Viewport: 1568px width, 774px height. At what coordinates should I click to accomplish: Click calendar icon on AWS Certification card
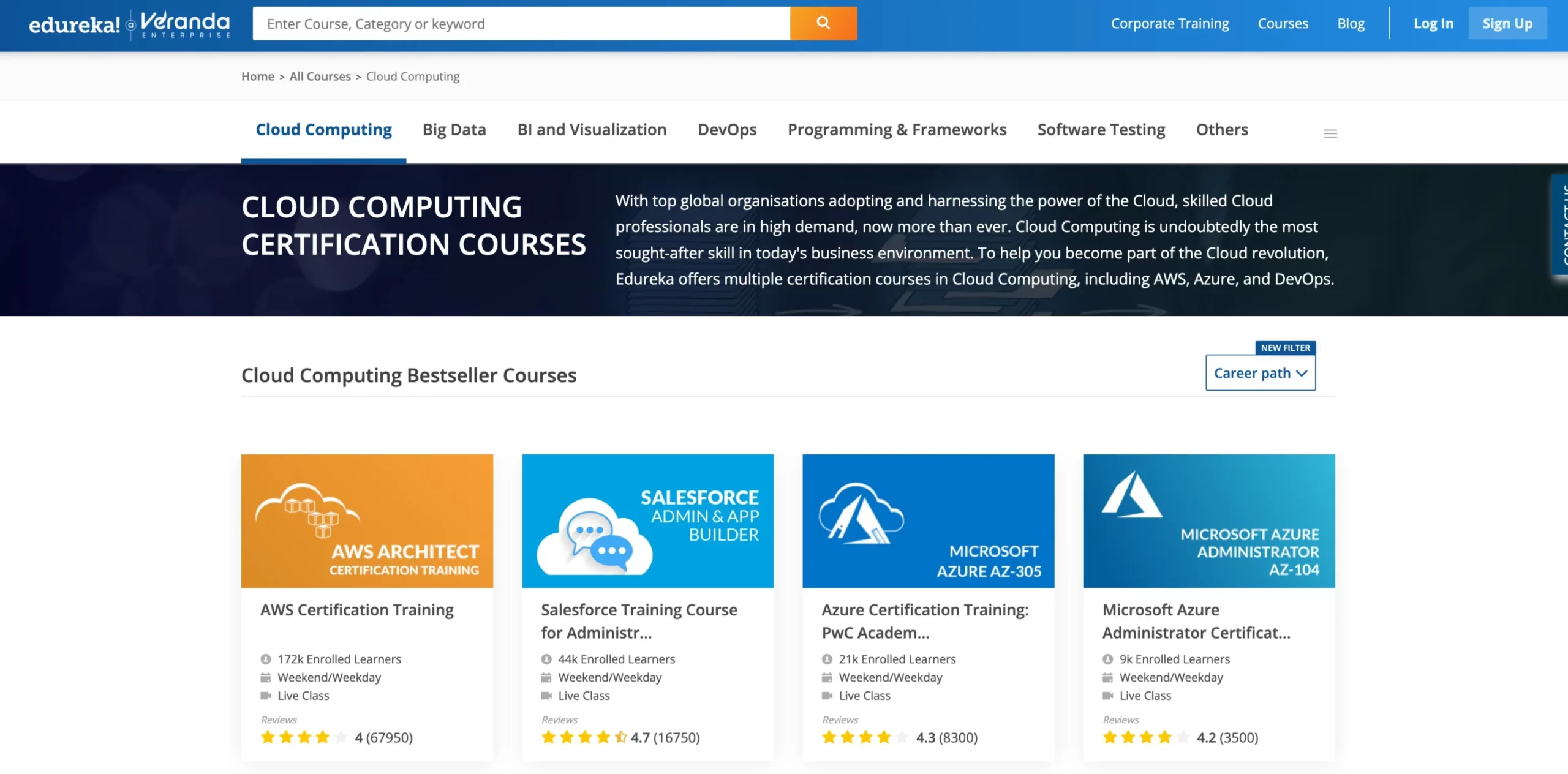point(265,677)
